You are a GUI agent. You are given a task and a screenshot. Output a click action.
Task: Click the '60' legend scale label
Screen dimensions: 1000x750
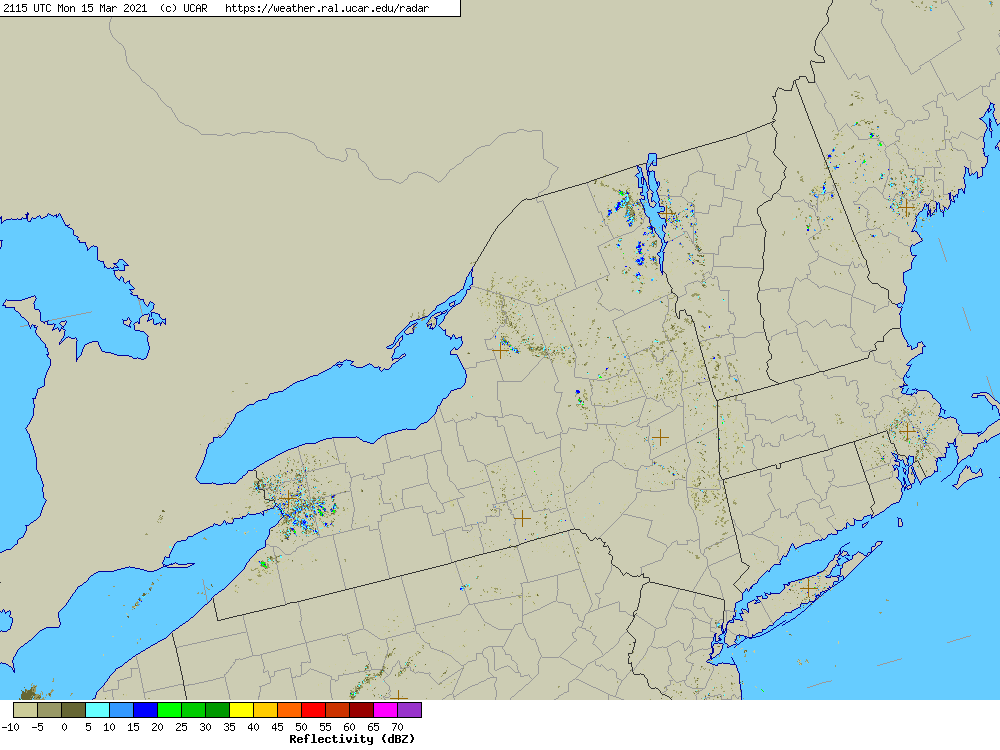coord(349,727)
